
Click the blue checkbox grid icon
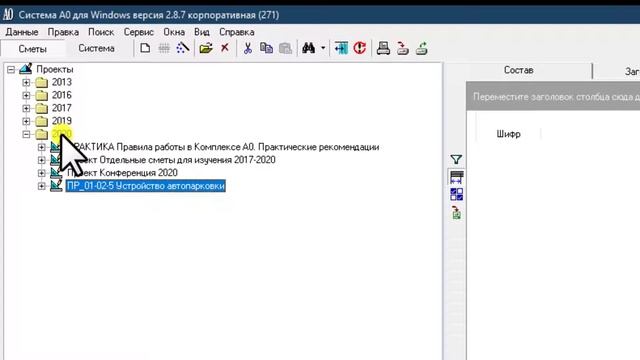tap(456, 194)
